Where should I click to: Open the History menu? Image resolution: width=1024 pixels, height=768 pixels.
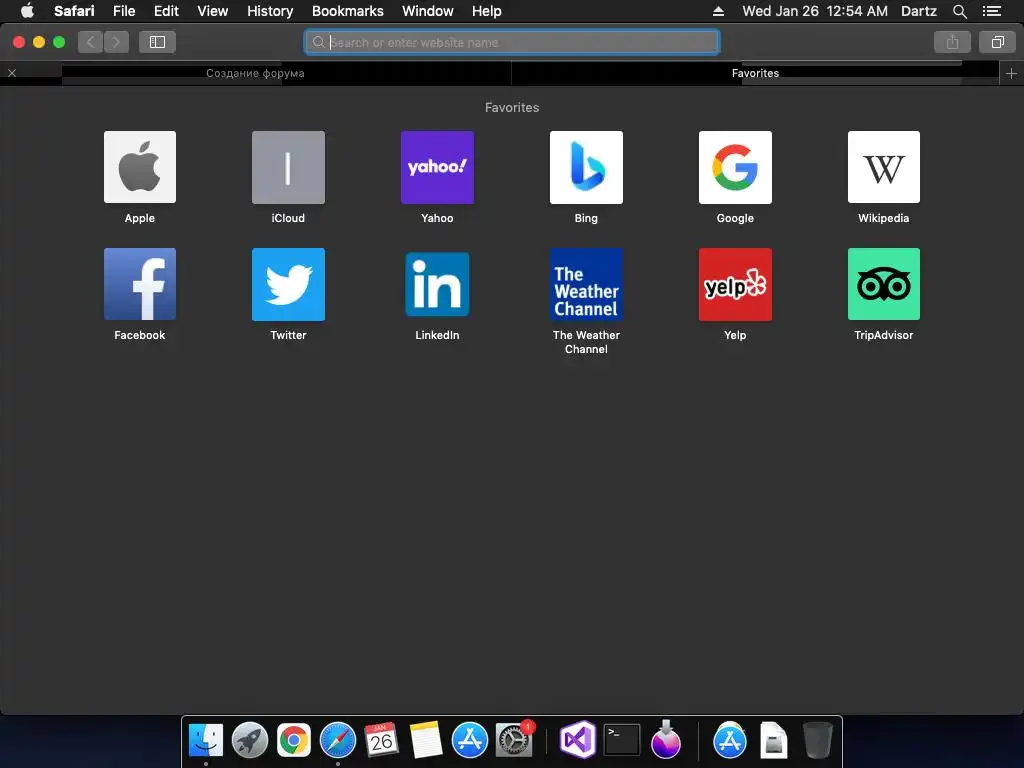pos(270,11)
